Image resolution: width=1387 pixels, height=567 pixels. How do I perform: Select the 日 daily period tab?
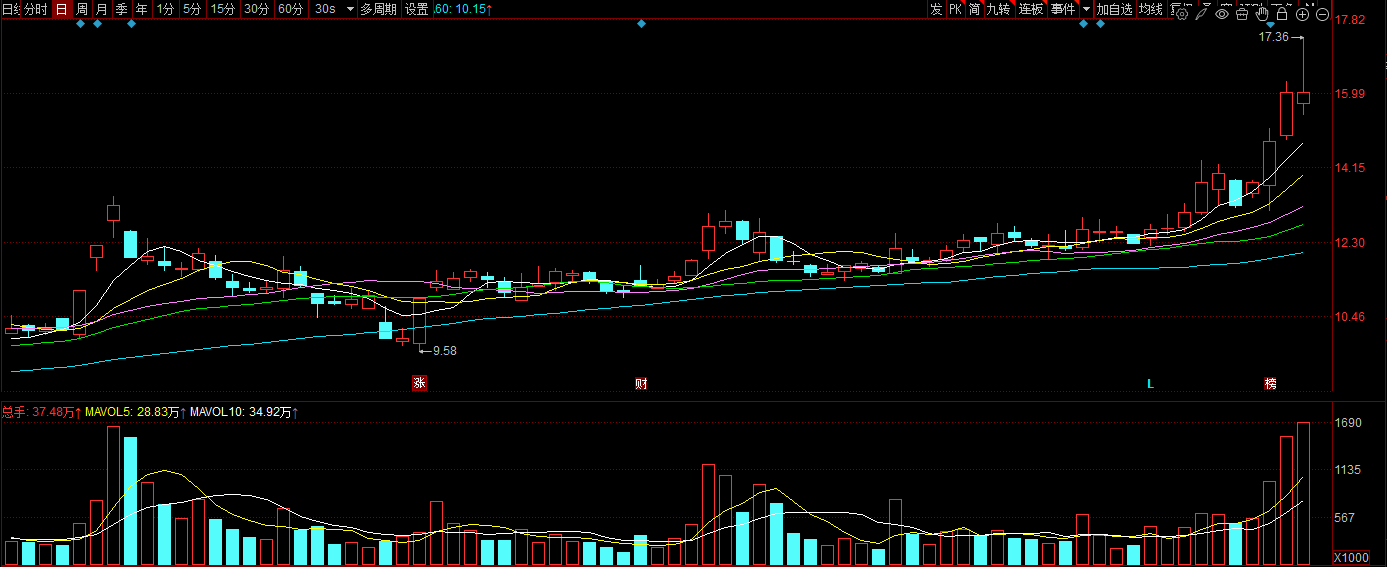[61, 9]
